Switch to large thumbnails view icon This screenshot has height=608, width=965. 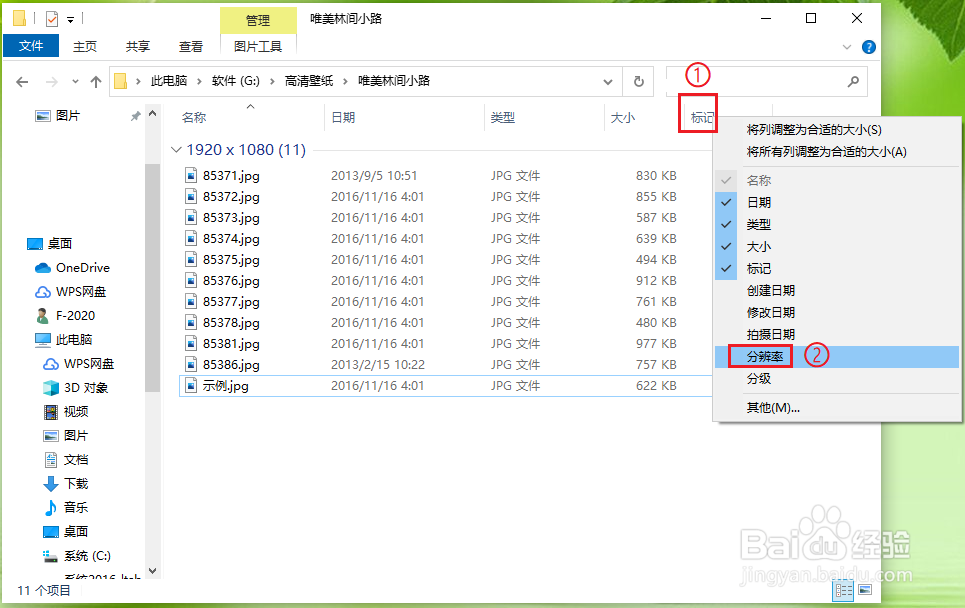tap(865, 590)
